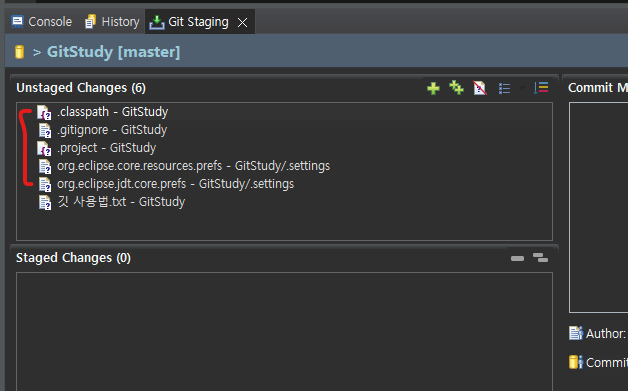
Task: Click the yellow repository icon beside GitStudy
Action: click(19, 52)
